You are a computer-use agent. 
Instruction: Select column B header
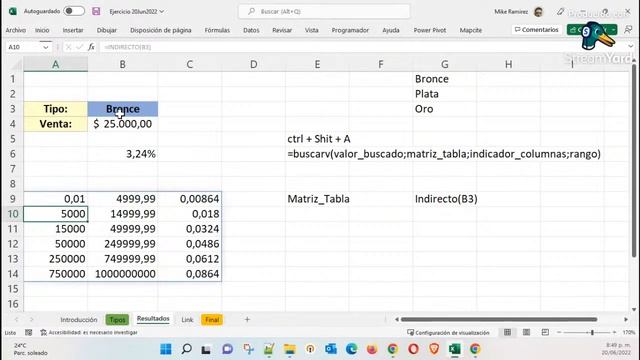click(x=122, y=64)
